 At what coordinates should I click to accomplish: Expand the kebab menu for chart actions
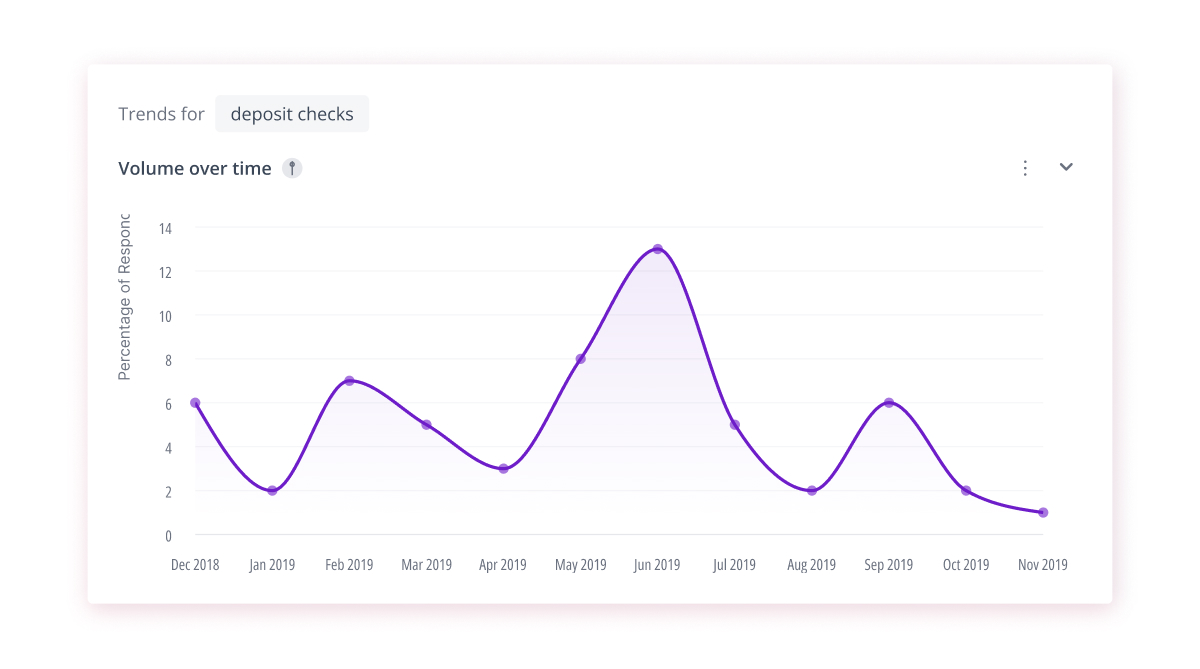[x=1025, y=167]
